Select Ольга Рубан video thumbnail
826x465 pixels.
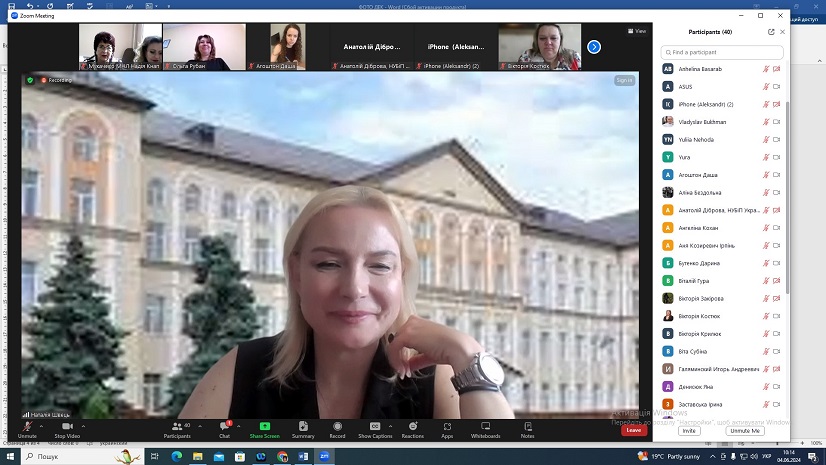(x=204, y=47)
